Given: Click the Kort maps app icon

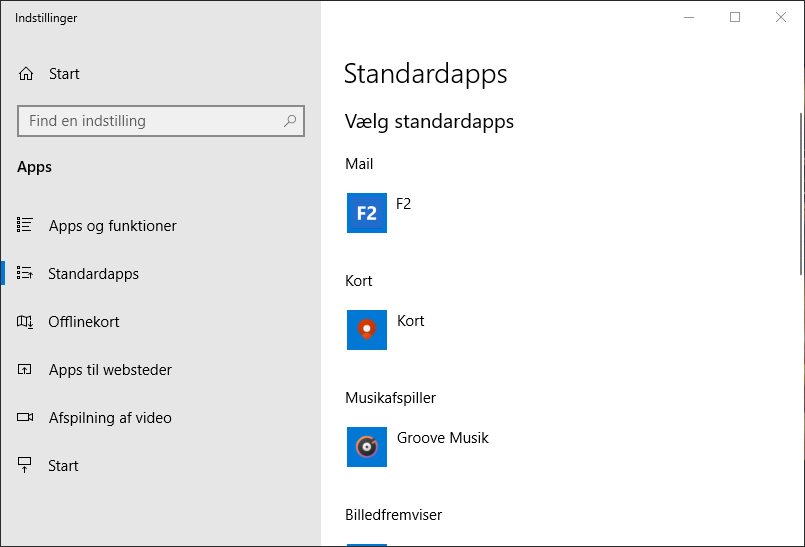Looking at the screenshot, I should 367,330.
